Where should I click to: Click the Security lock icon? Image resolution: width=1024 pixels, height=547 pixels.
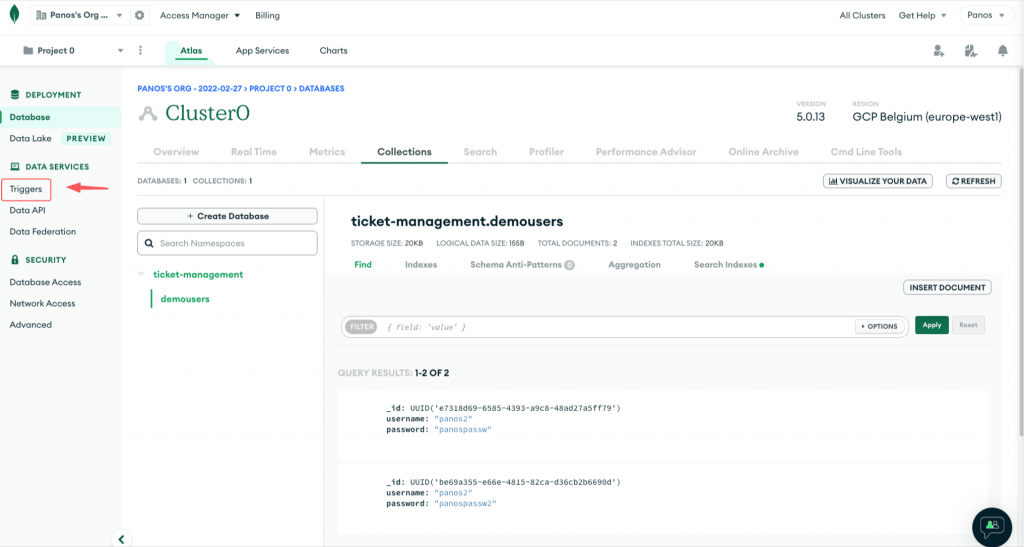coord(15,259)
